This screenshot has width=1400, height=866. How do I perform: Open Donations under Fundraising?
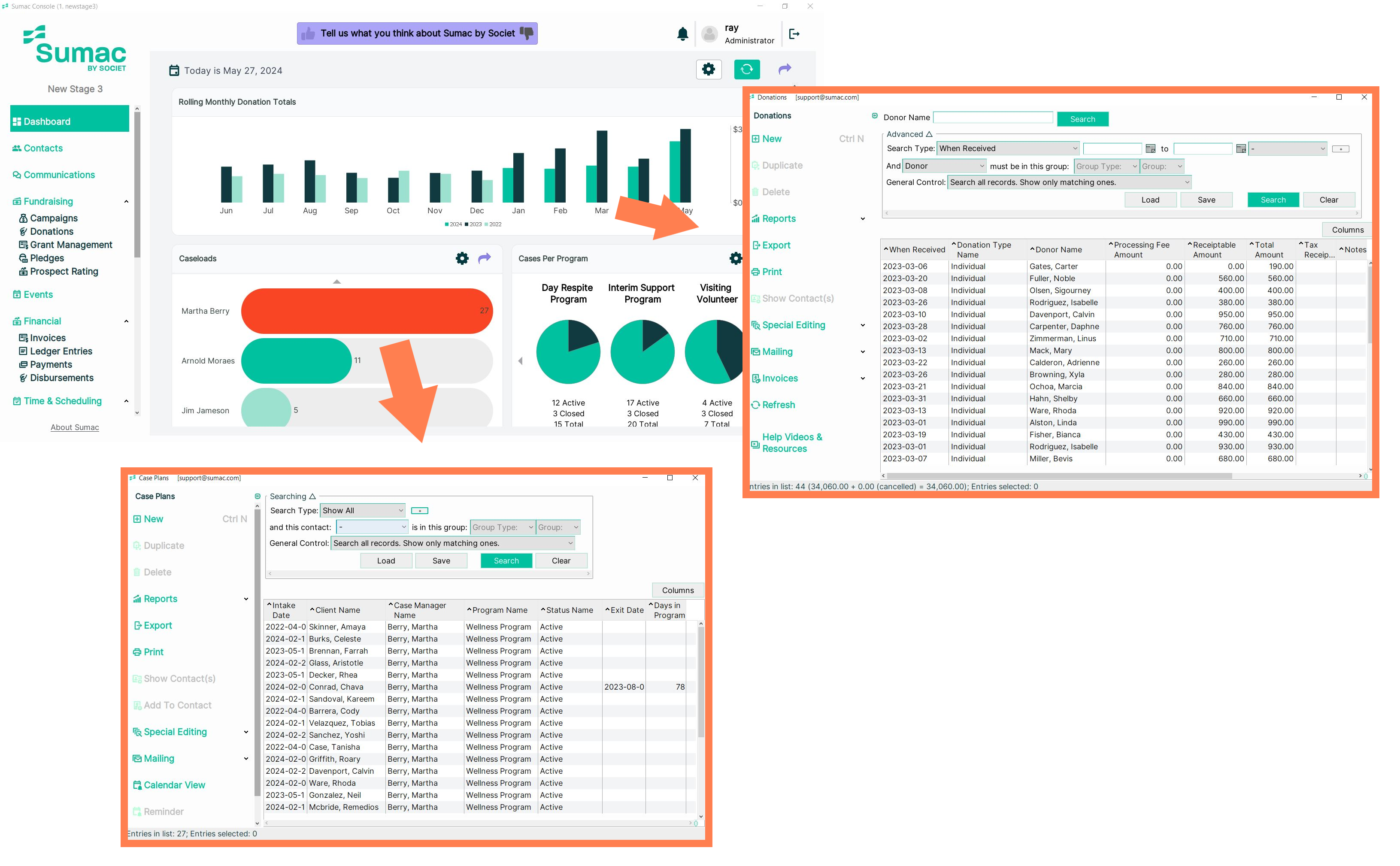[46, 231]
